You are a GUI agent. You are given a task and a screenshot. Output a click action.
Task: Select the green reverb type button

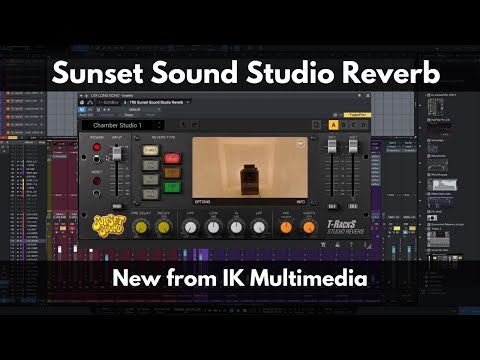click(x=172, y=187)
